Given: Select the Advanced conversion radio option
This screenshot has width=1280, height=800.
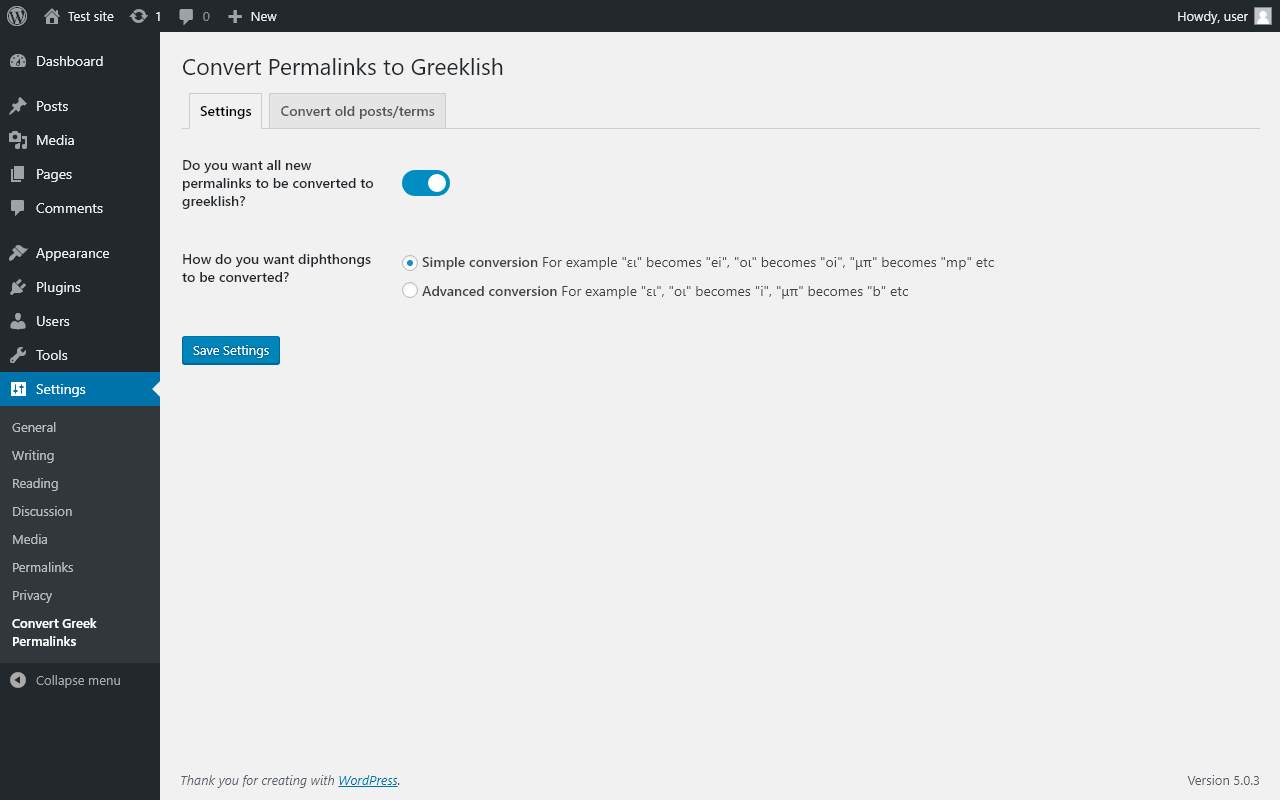Looking at the screenshot, I should pyautogui.click(x=410, y=291).
